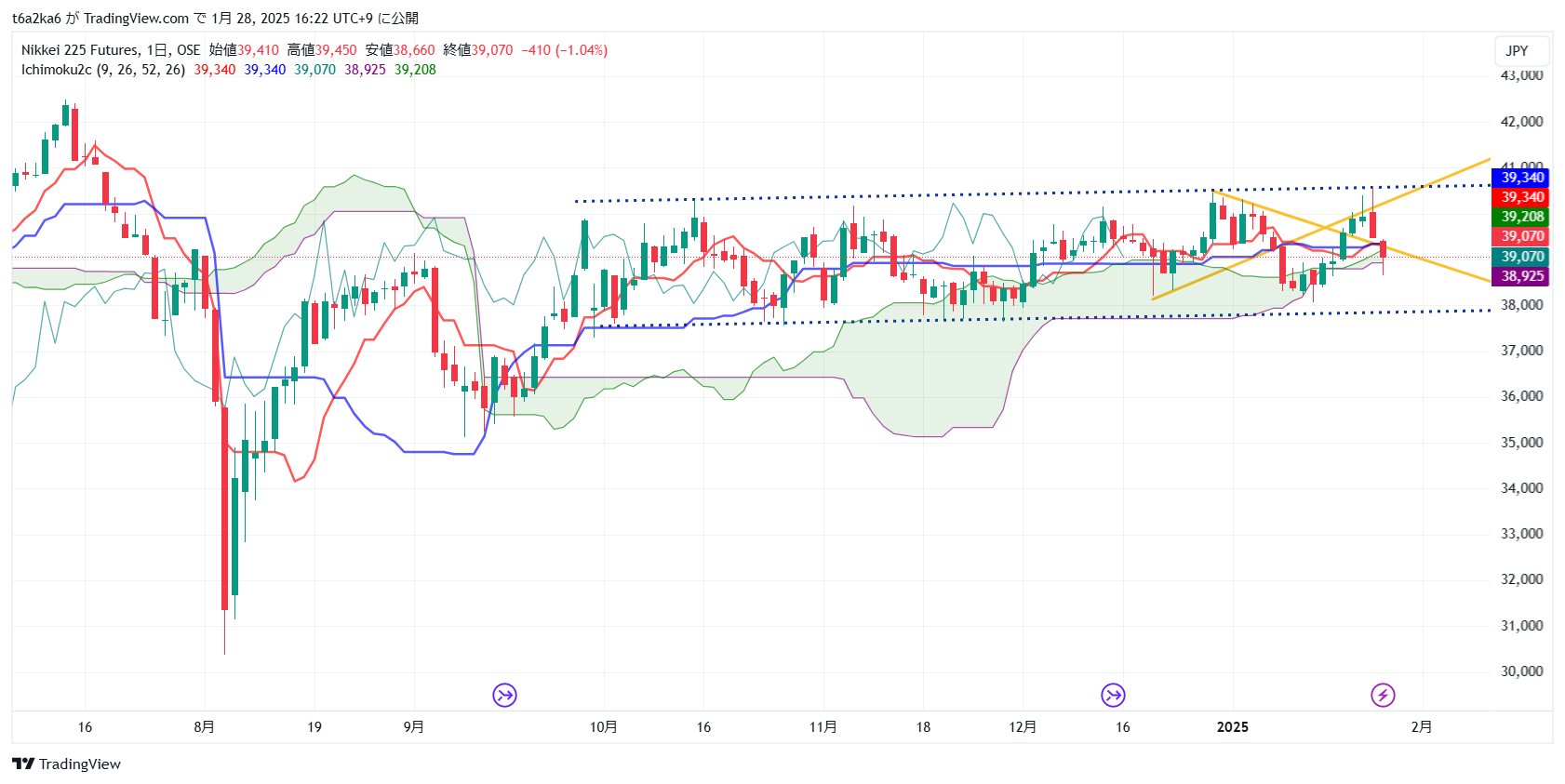Image resolution: width=1565 pixels, height=784 pixels.
Task: Click the contract rollover icon near September
Action: click(504, 695)
